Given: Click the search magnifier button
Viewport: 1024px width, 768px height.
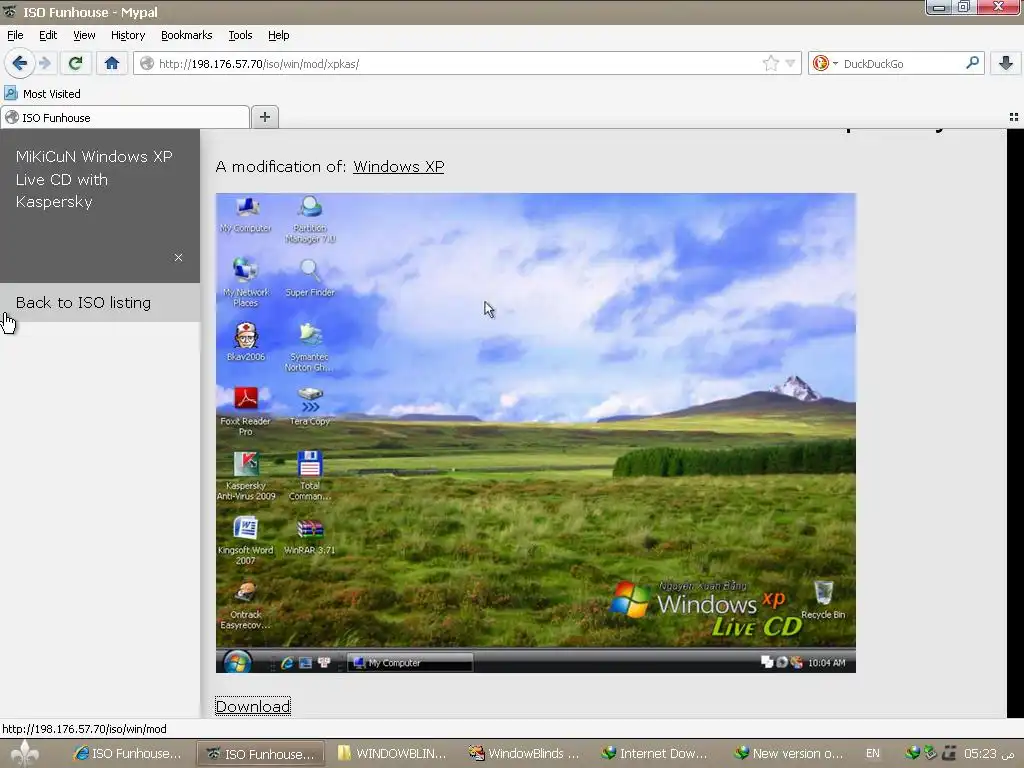Looking at the screenshot, I should (972, 63).
